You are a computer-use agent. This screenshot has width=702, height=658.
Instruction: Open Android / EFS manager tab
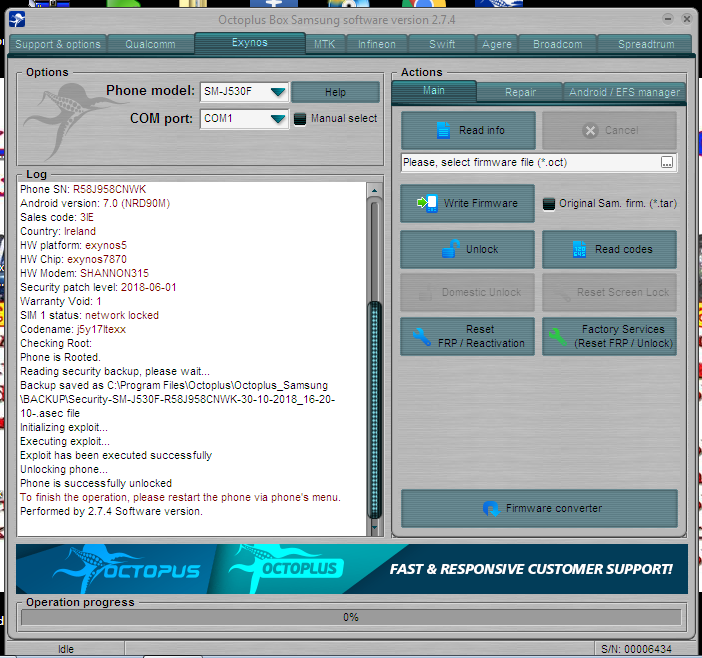tap(624, 92)
